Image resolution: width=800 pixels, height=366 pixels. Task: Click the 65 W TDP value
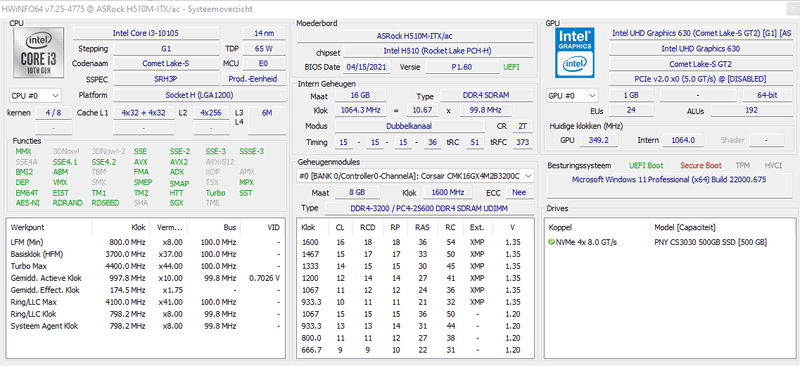264,49
